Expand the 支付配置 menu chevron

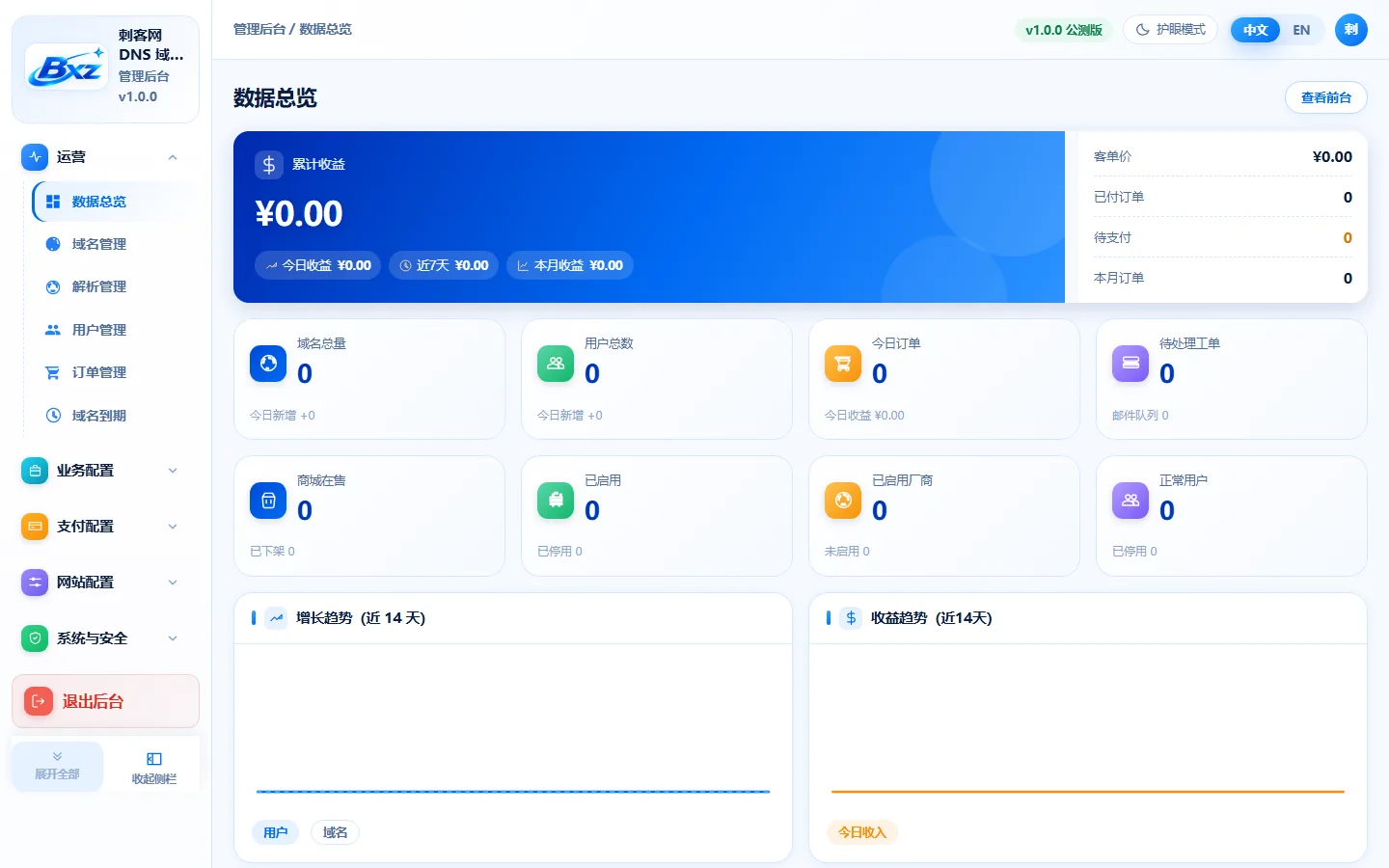[173, 527]
